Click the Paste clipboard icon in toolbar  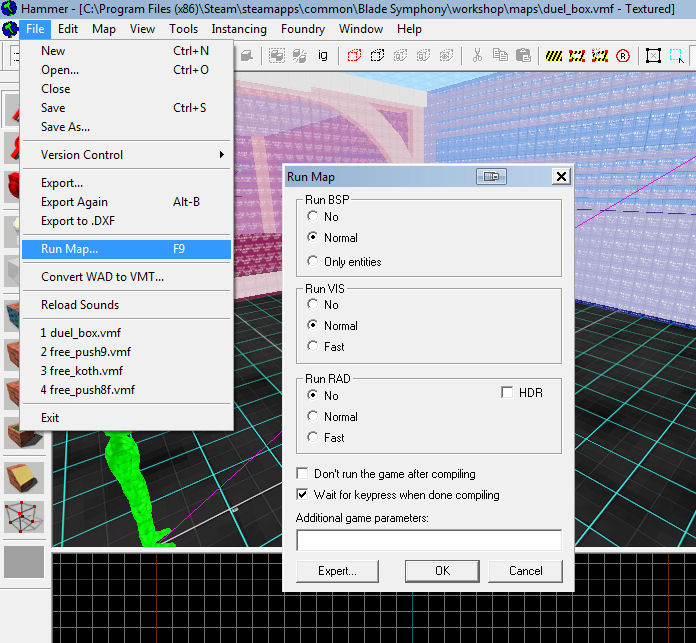[522, 56]
